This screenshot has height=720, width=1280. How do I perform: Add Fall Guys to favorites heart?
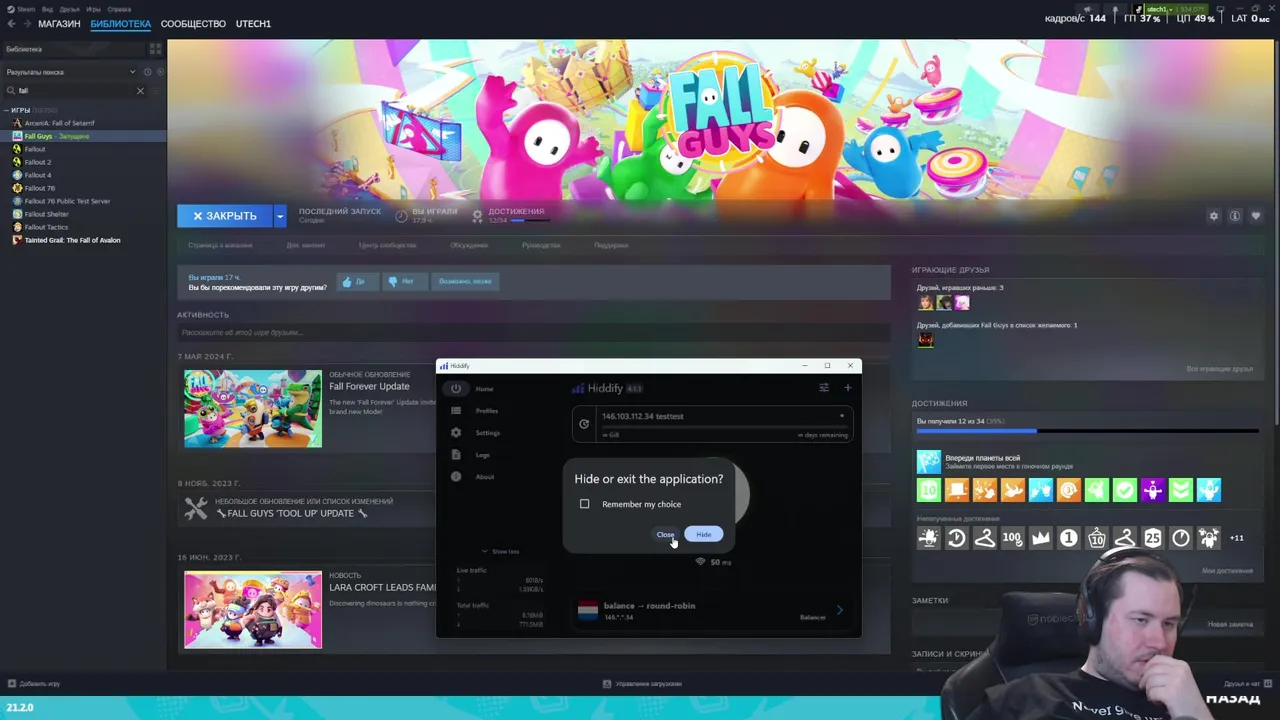click(1256, 216)
